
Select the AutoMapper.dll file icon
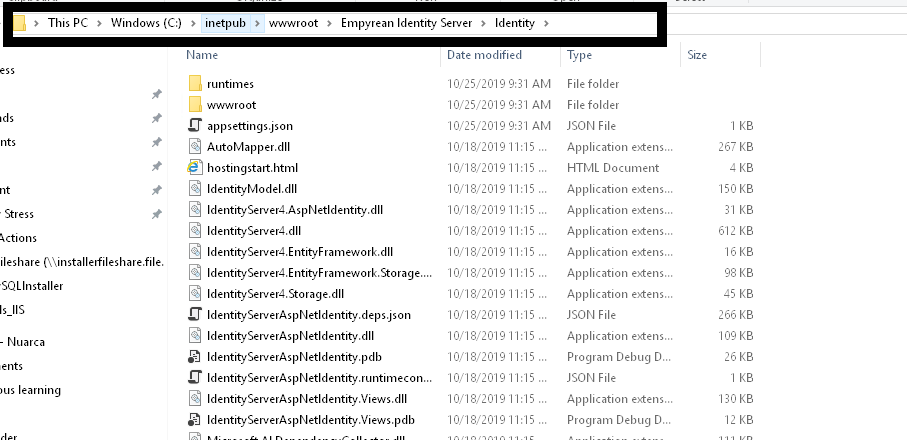196,147
